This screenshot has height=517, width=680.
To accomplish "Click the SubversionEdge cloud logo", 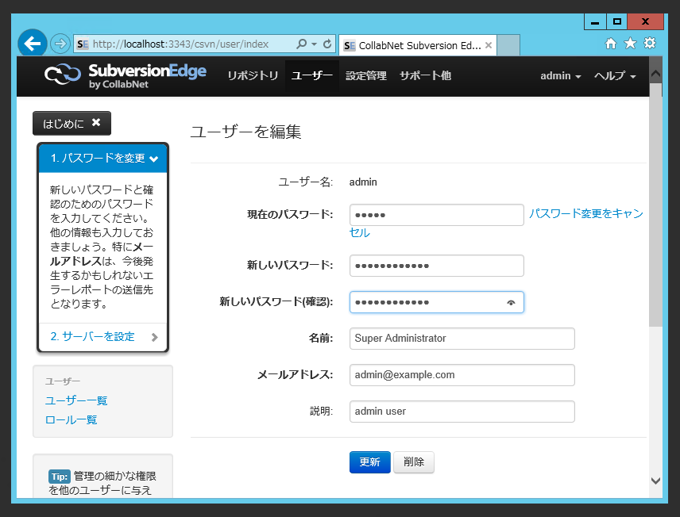I will [x=62, y=75].
